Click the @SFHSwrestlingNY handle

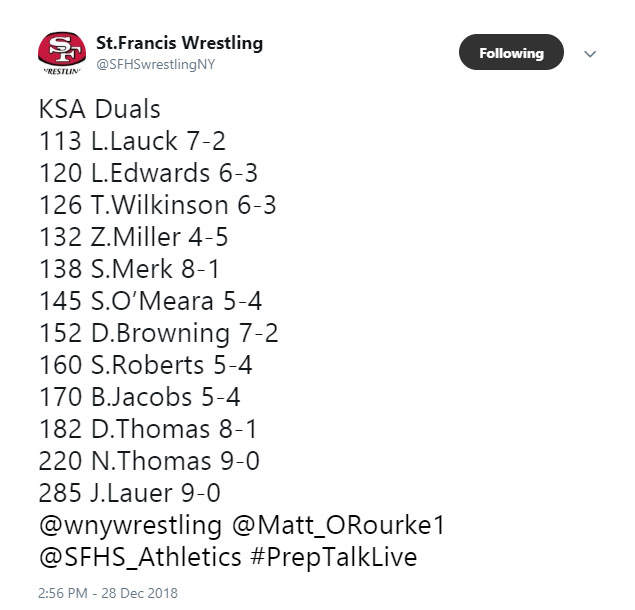click(155, 65)
